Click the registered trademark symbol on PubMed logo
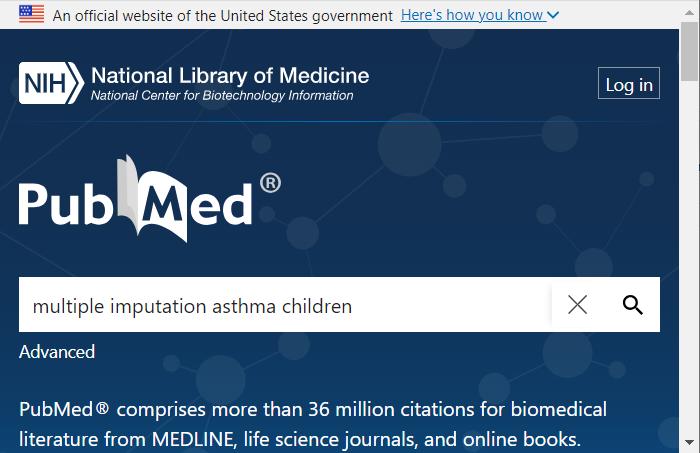This screenshot has height=453, width=700. point(270,183)
